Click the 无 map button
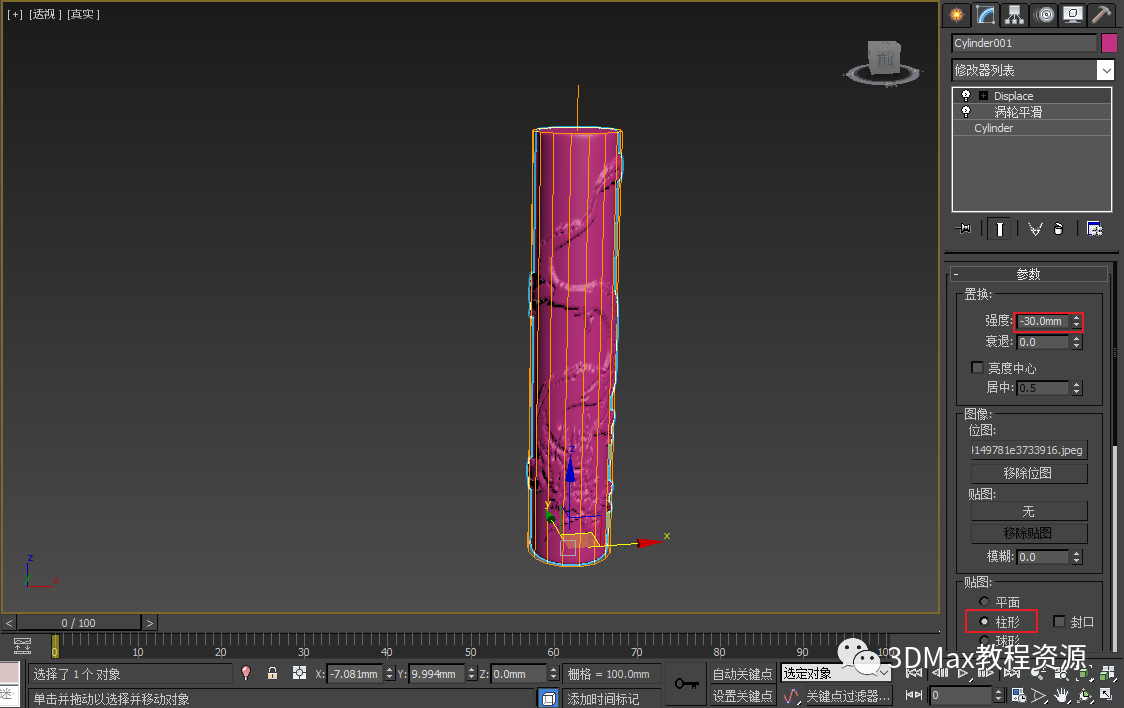This screenshot has width=1124, height=708. click(x=1029, y=512)
